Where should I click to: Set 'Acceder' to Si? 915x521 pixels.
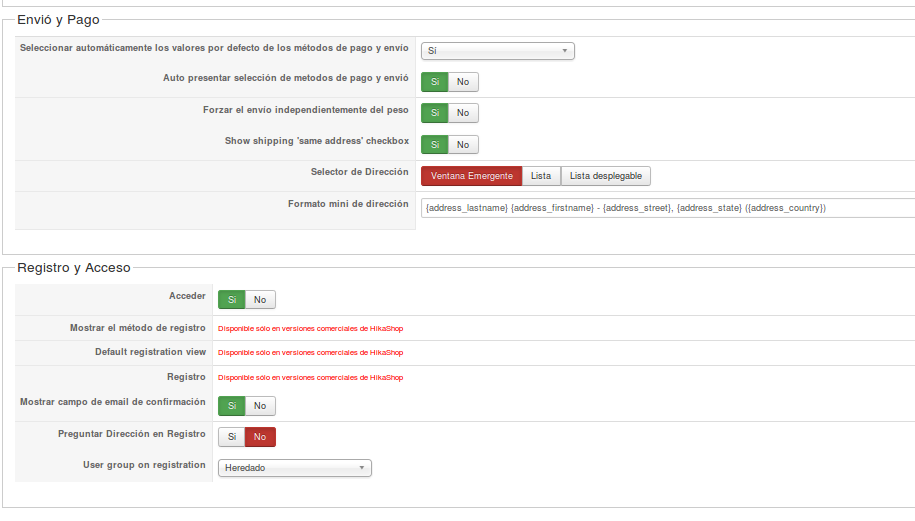point(232,299)
